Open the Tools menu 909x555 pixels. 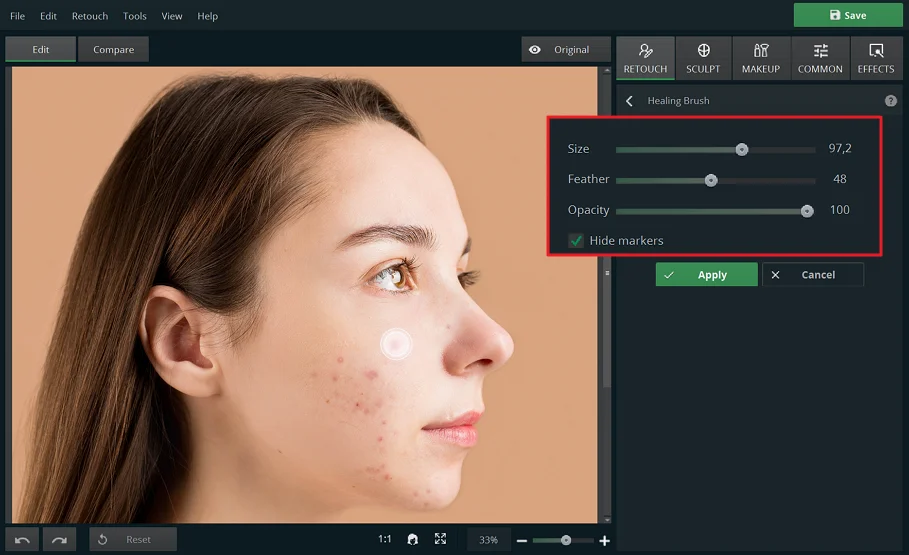[x=134, y=16]
